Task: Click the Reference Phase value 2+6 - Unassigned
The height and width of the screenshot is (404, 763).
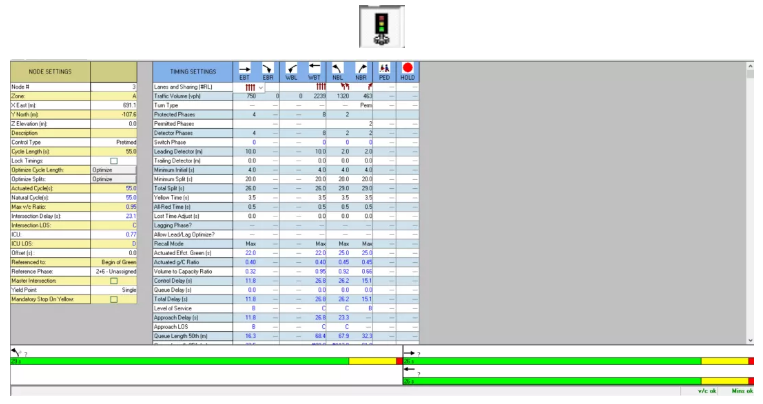Action: point(113,272)
